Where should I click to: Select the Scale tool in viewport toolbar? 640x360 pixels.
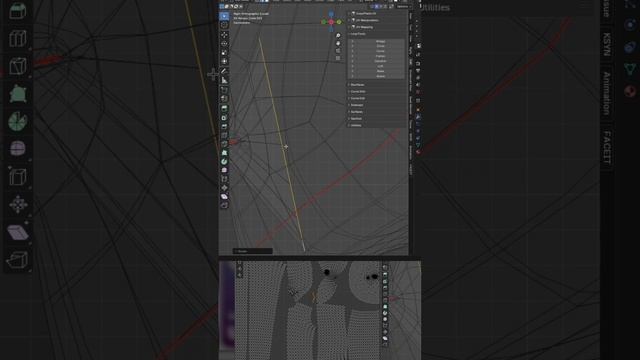coord(224,52)
